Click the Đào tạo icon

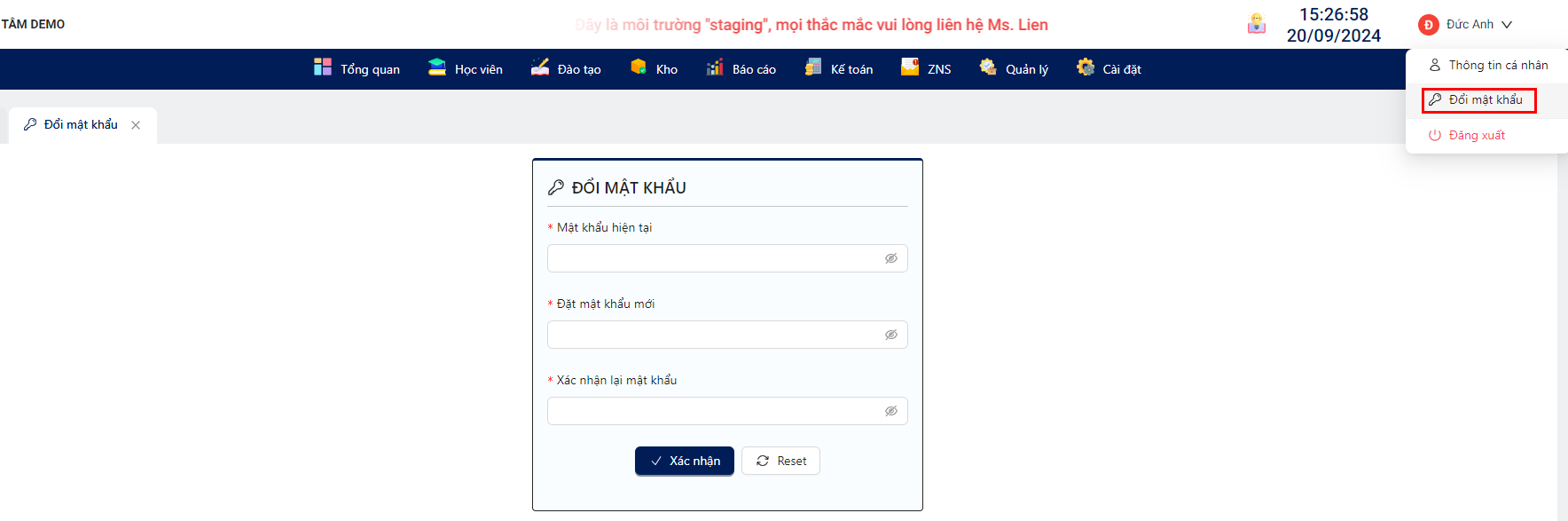(x=540, y=67)
